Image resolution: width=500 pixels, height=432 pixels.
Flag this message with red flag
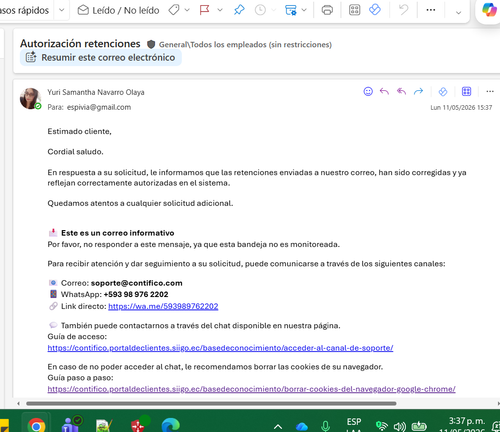click(x=204, y=10)
